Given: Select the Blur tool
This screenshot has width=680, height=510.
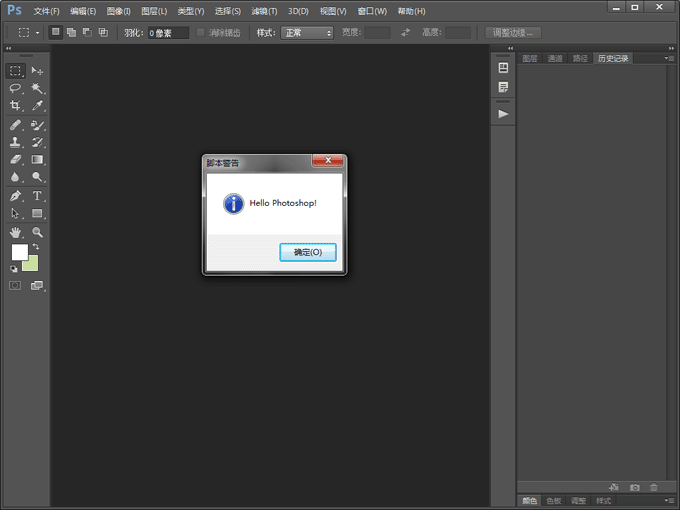Looking at the screenshot, I should tap(15, 177).
